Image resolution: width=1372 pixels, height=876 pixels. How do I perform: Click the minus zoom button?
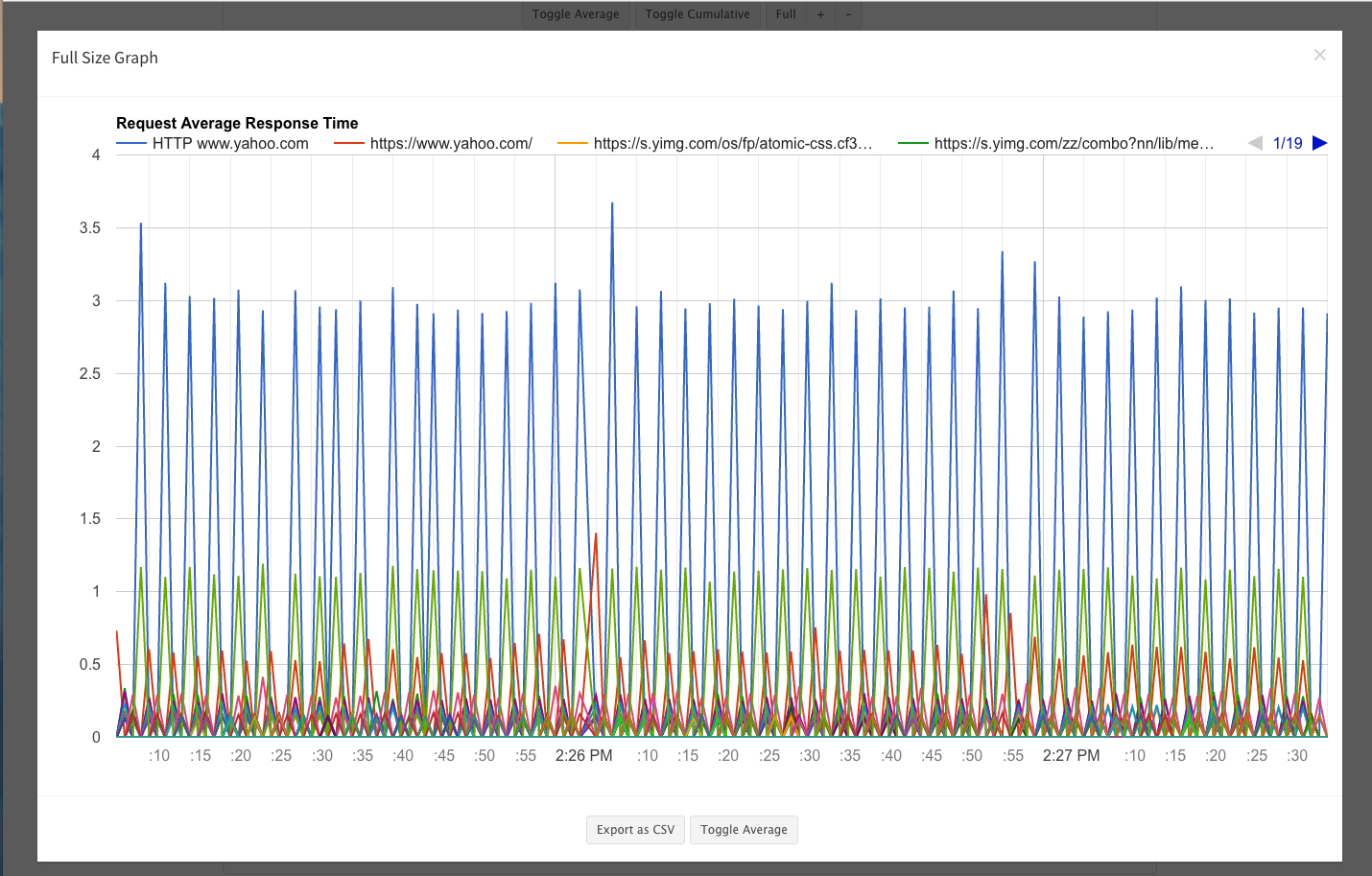coord(848,14)
